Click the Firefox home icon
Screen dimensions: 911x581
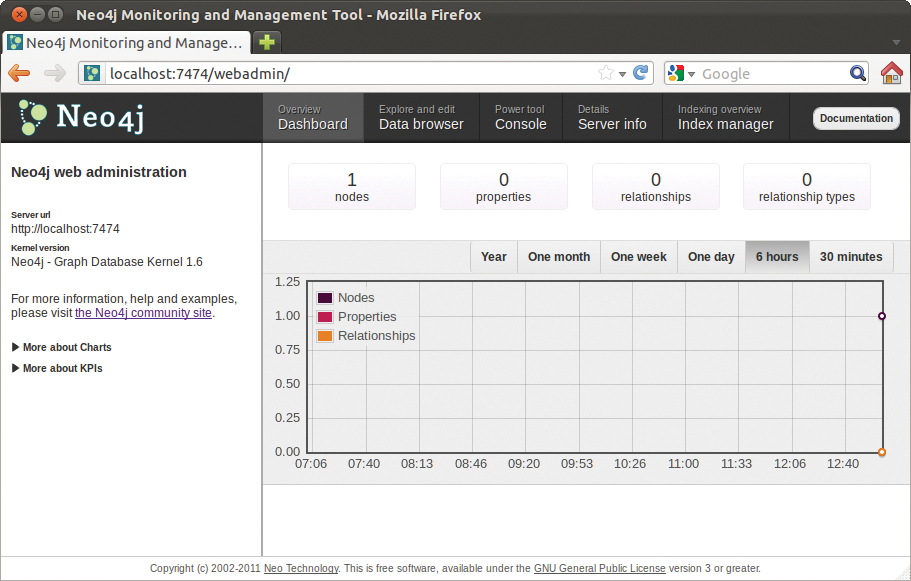[x=893, y=73]
